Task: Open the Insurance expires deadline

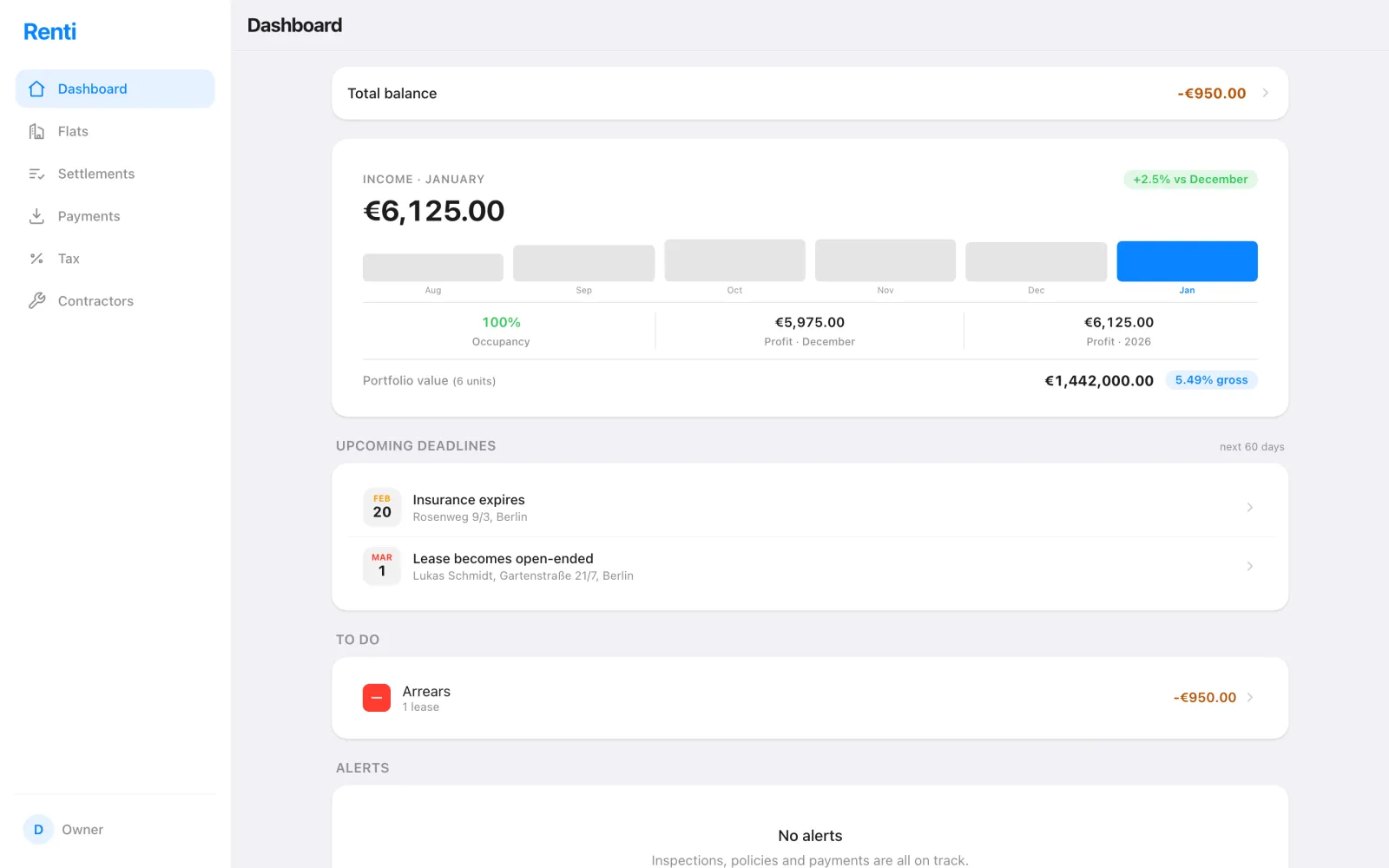Action: (x=810, y=507)
